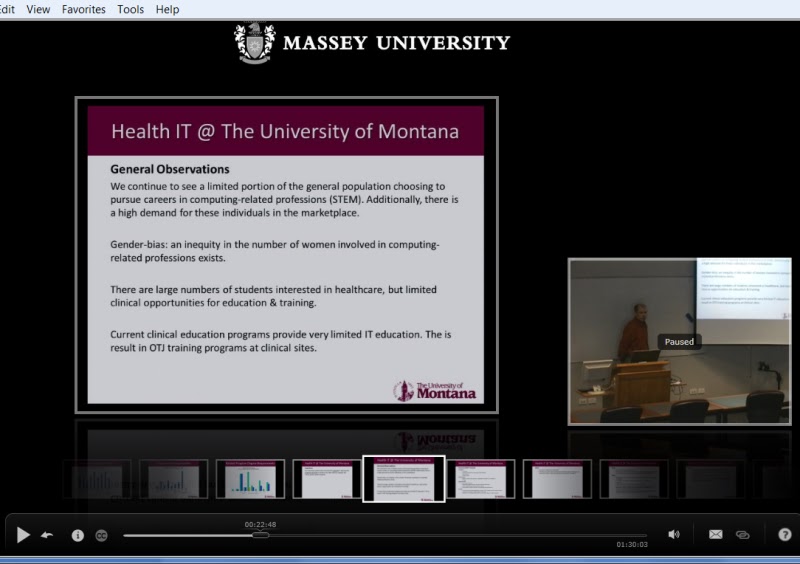Open the presentation info icon

coord(78,535)
